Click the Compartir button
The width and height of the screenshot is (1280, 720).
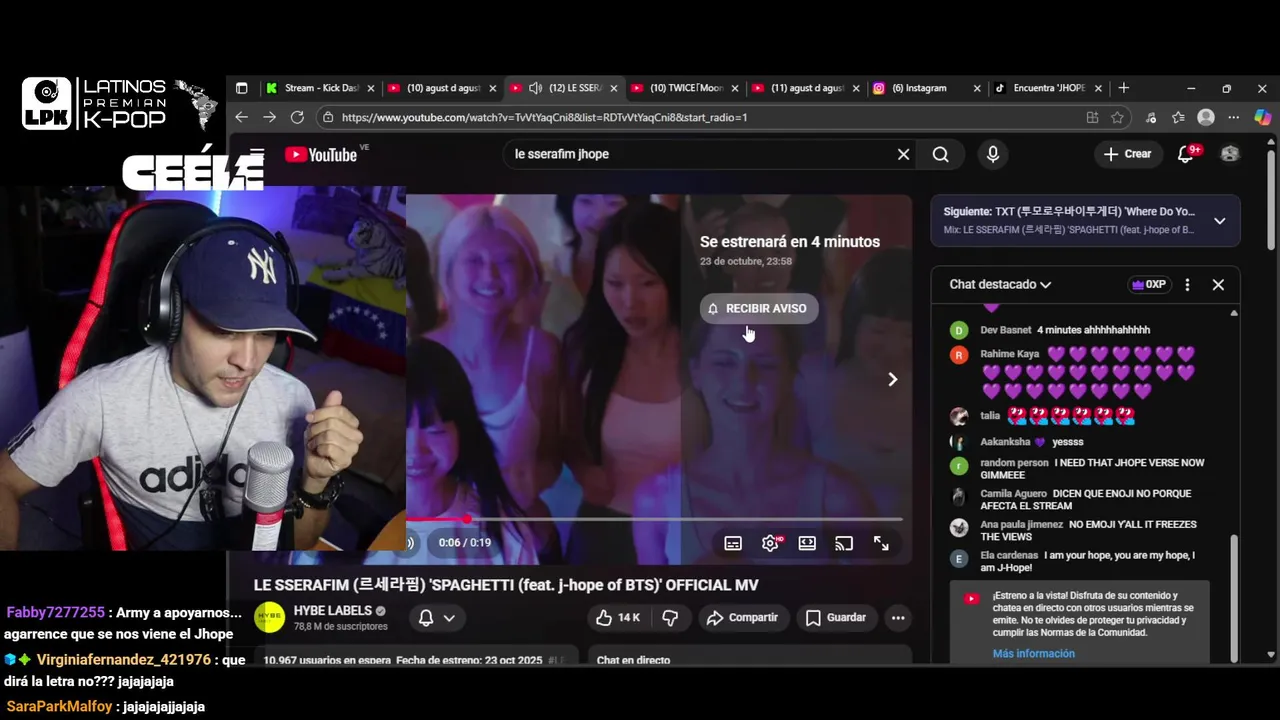[x=742, y=617]
